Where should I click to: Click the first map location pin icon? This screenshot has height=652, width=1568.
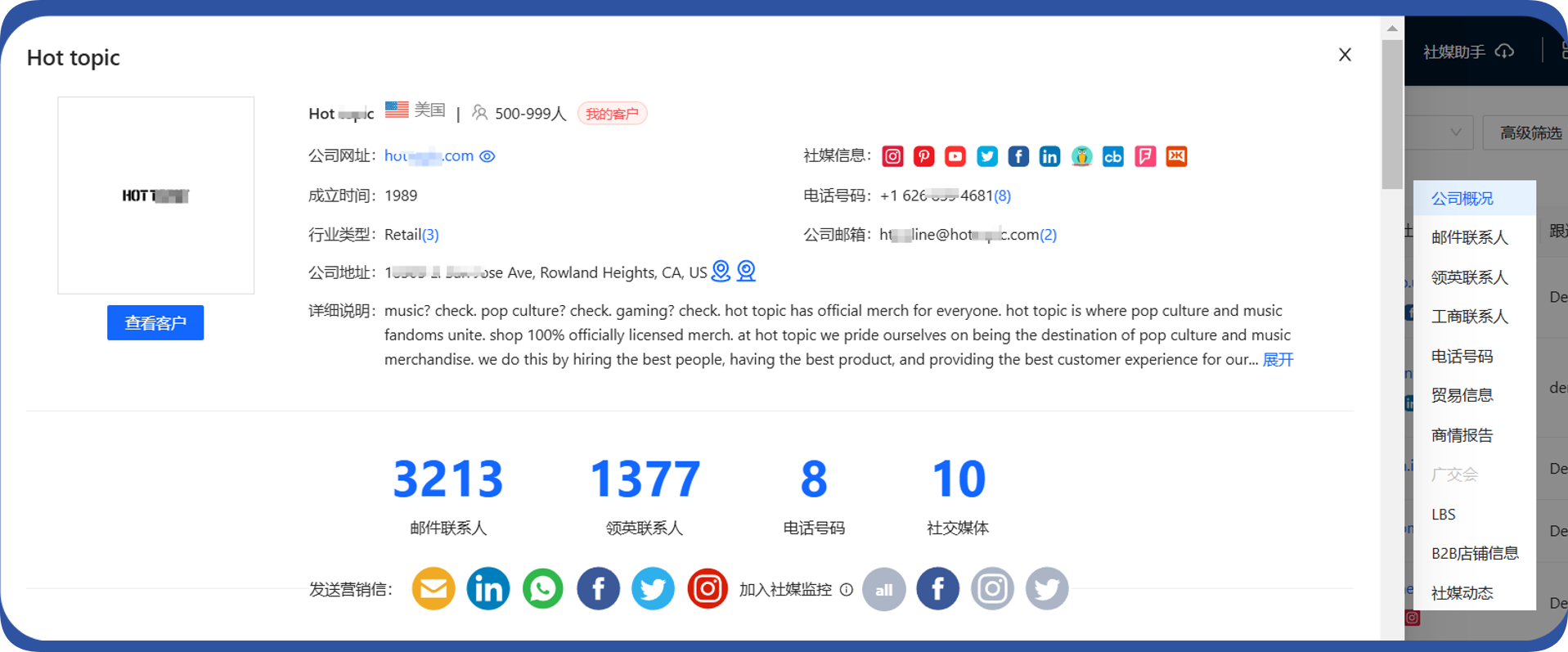pos(721,271)
